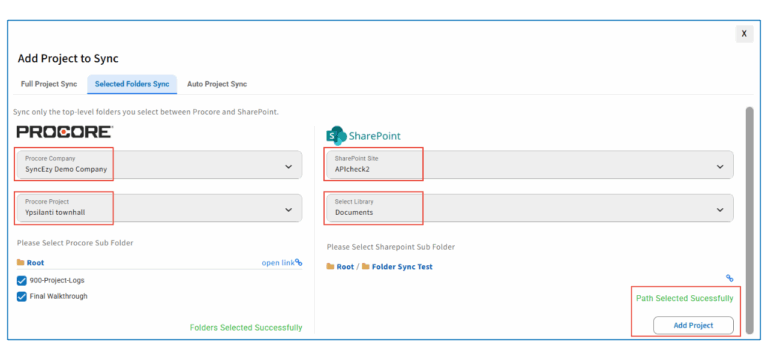Close the dialog with the X button
This screenshot has width=768, height=360.
pos(744,34)
